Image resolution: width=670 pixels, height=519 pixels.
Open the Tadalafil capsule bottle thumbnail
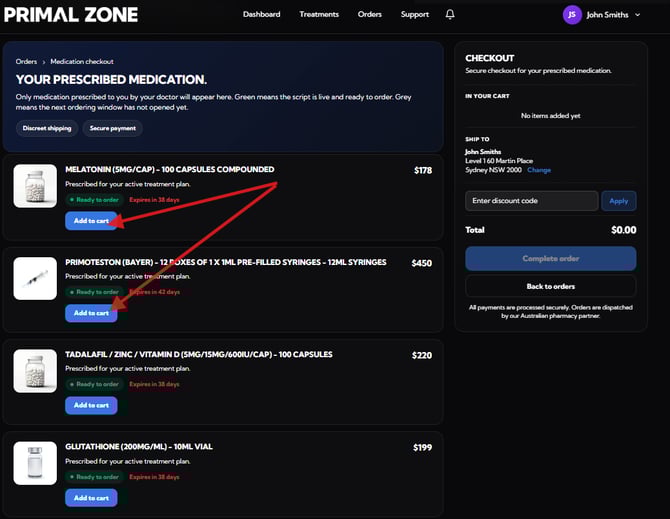(x=35, y=371)
